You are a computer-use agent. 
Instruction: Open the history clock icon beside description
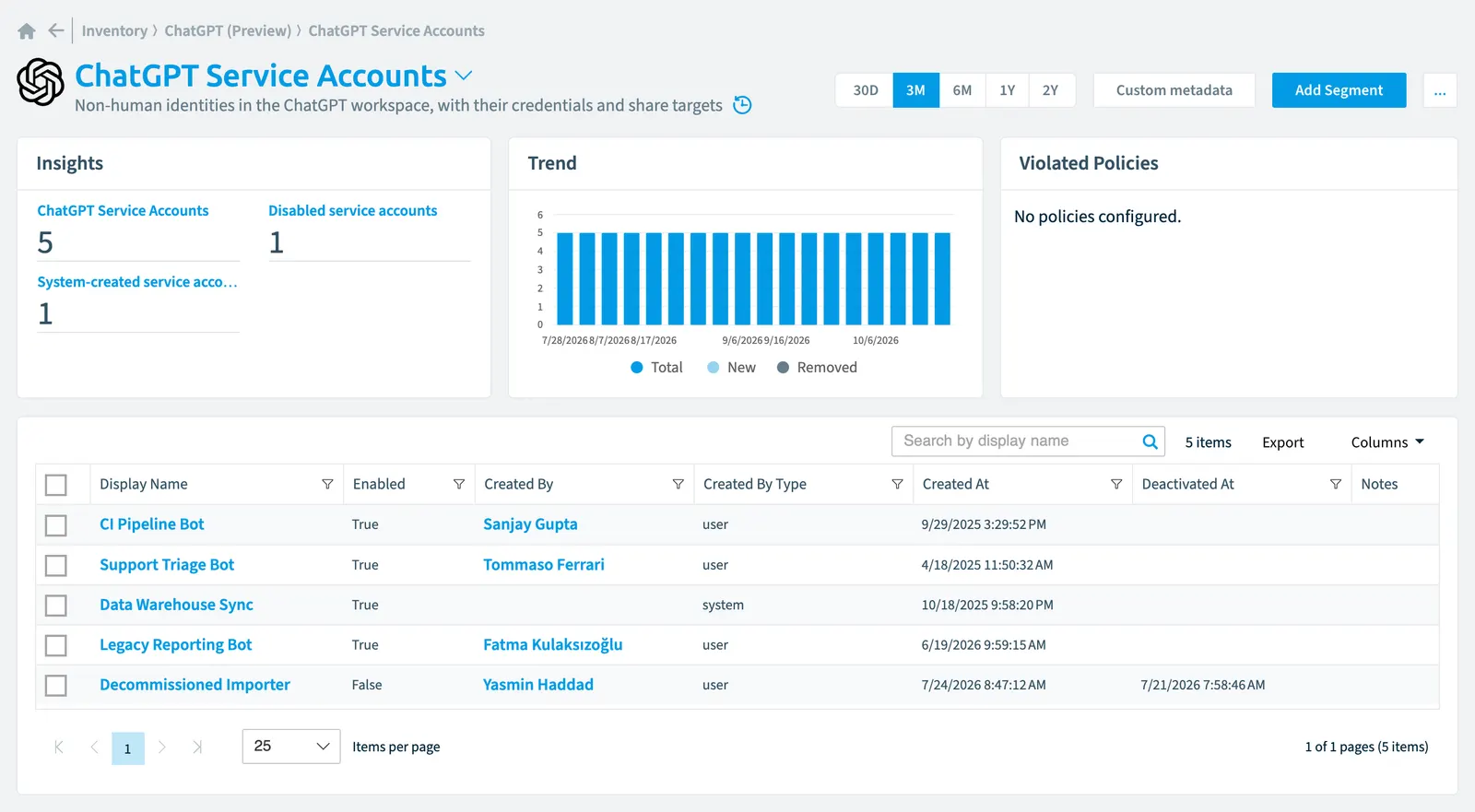point(742,105)
